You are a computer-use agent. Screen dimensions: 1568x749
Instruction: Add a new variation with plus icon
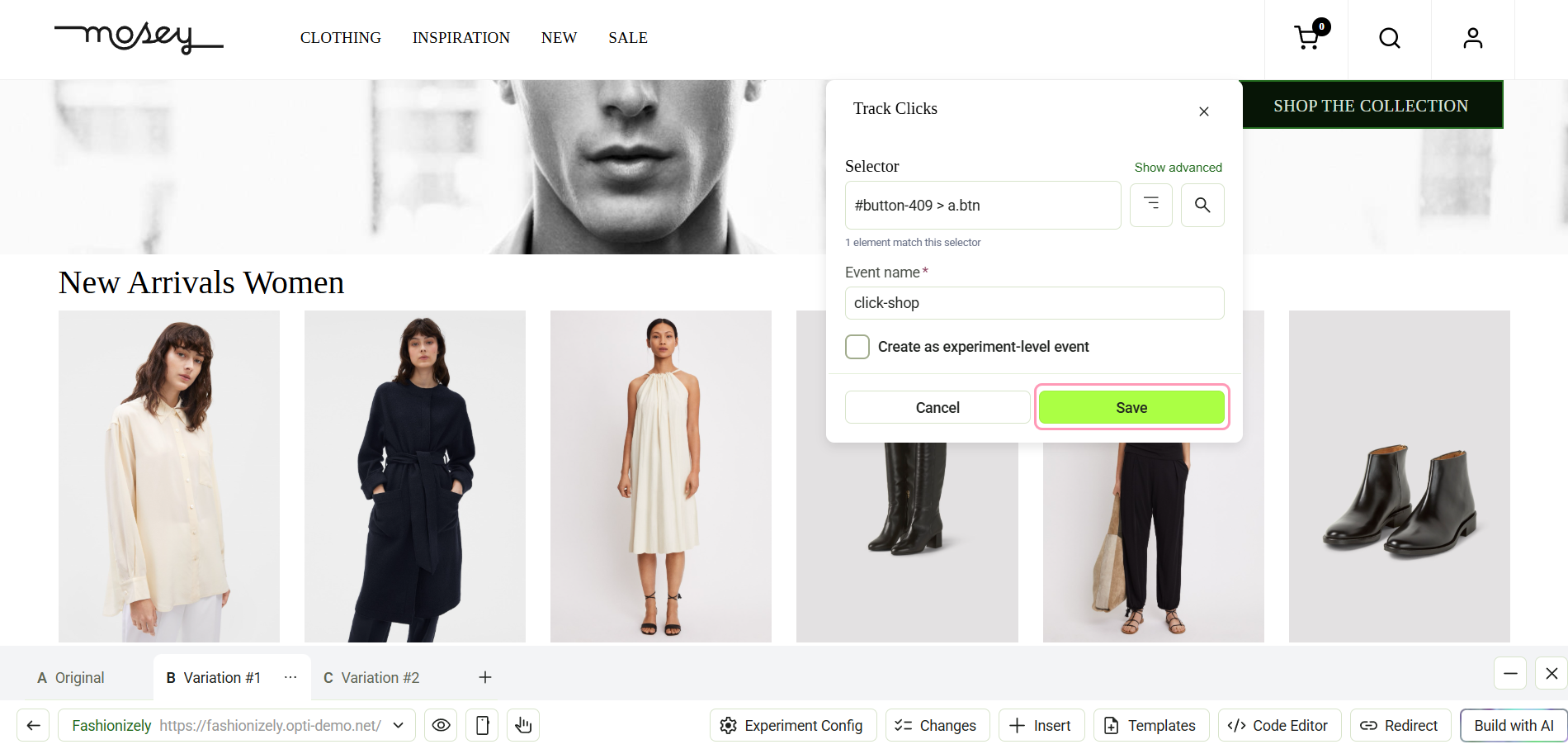click(x=485, y=677)
